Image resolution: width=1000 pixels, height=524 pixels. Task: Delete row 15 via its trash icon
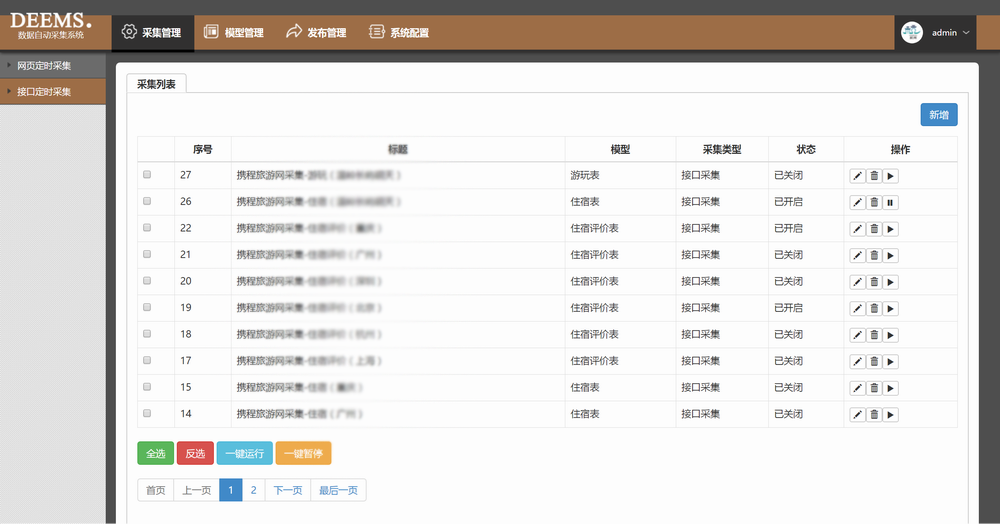[874, 388]
